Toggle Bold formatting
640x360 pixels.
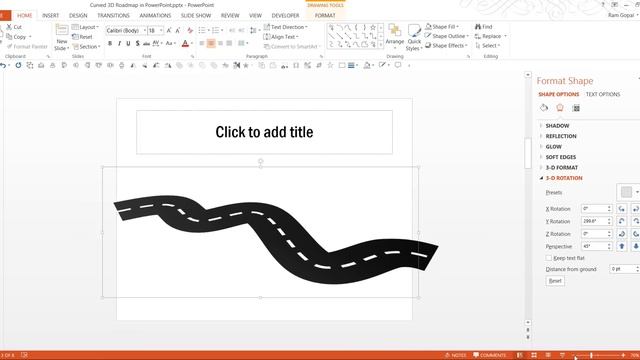pyautogui.click(x=110, y=43)
